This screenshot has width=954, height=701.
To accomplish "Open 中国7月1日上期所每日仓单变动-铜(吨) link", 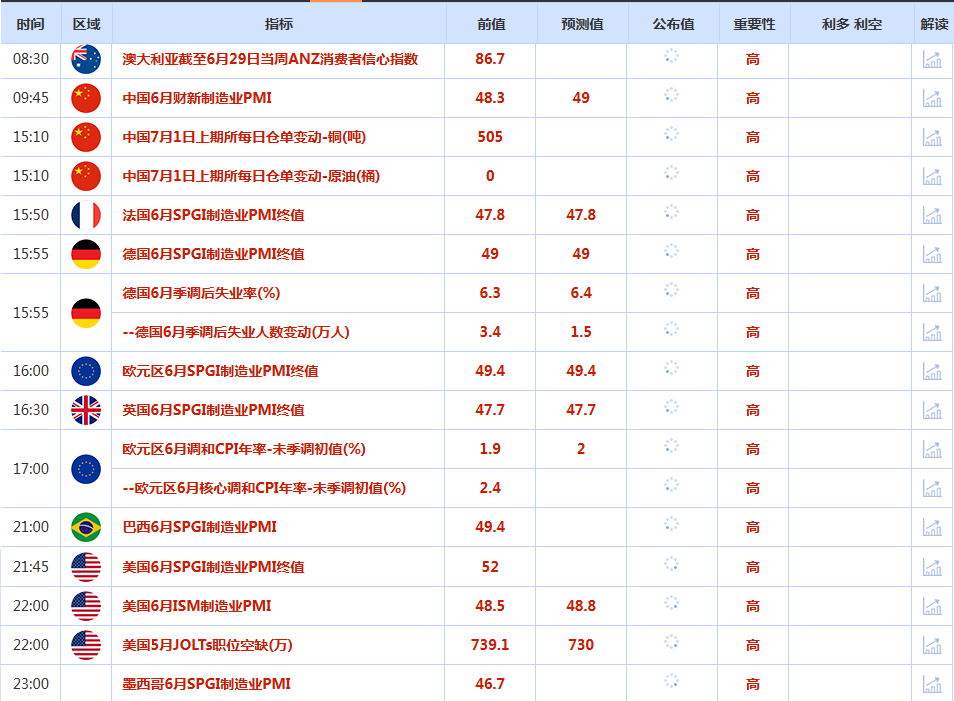I will (x=244, y=137).
